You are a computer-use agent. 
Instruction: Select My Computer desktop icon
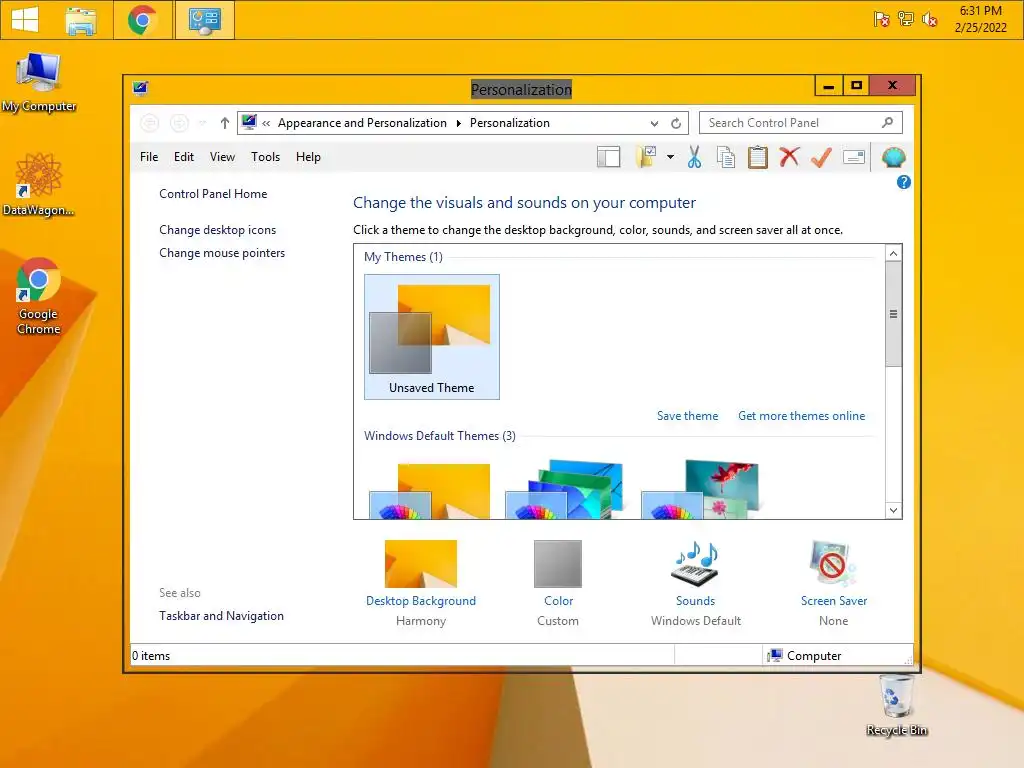(x=39, y=82)
